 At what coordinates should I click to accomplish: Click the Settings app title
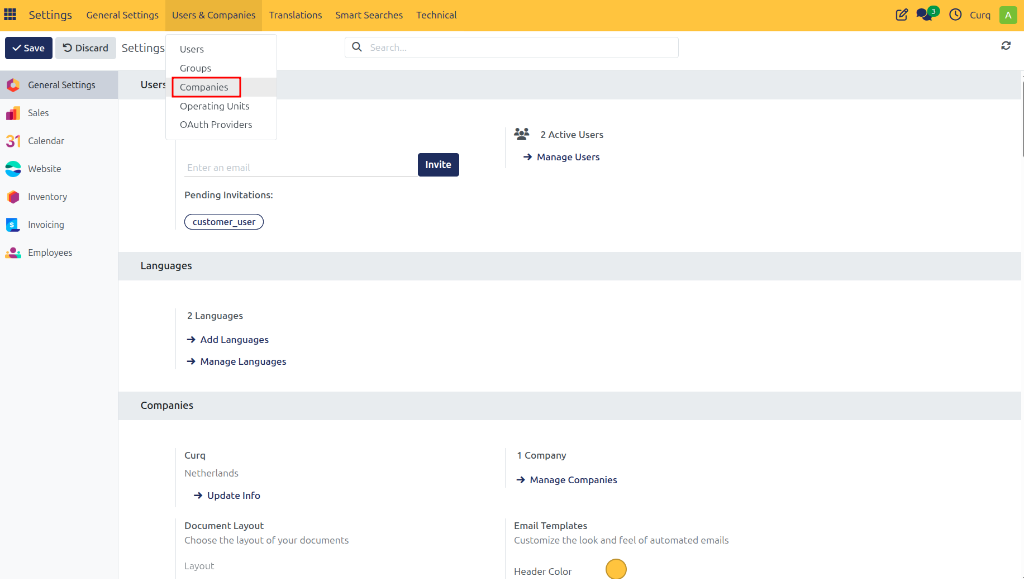pyautogui.click(x=50, y=14)
